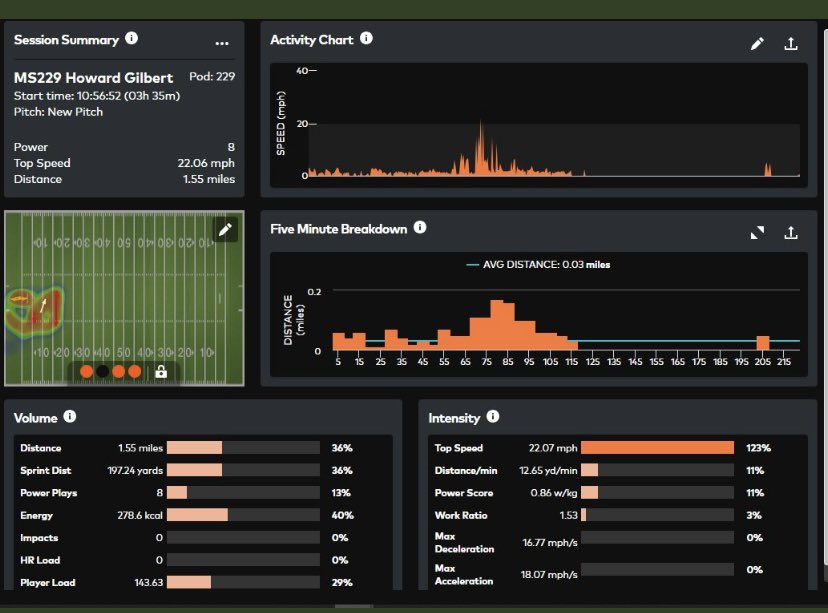This screenshot has width=828, height=613.
Task: Open Session Summary three-dot menu
Action: pos(222,43)
